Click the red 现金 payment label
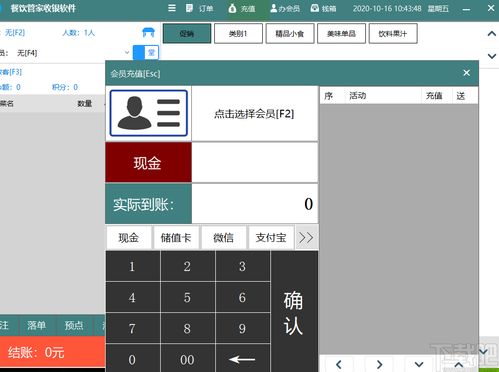499x372 pixels. (x=148, y=163)
